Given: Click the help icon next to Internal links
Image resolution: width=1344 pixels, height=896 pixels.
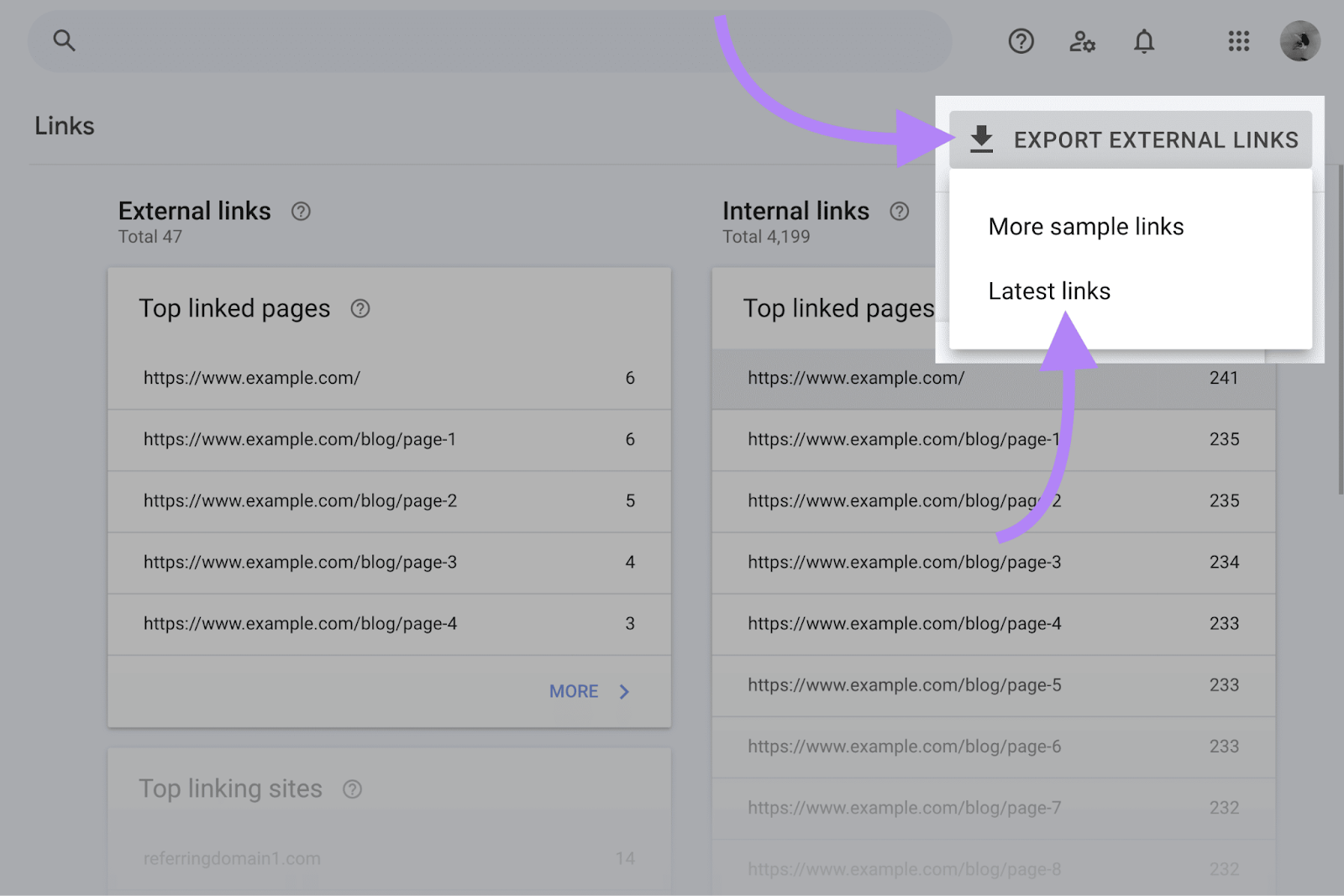Looking at the screenshot, I should (900, 212).
